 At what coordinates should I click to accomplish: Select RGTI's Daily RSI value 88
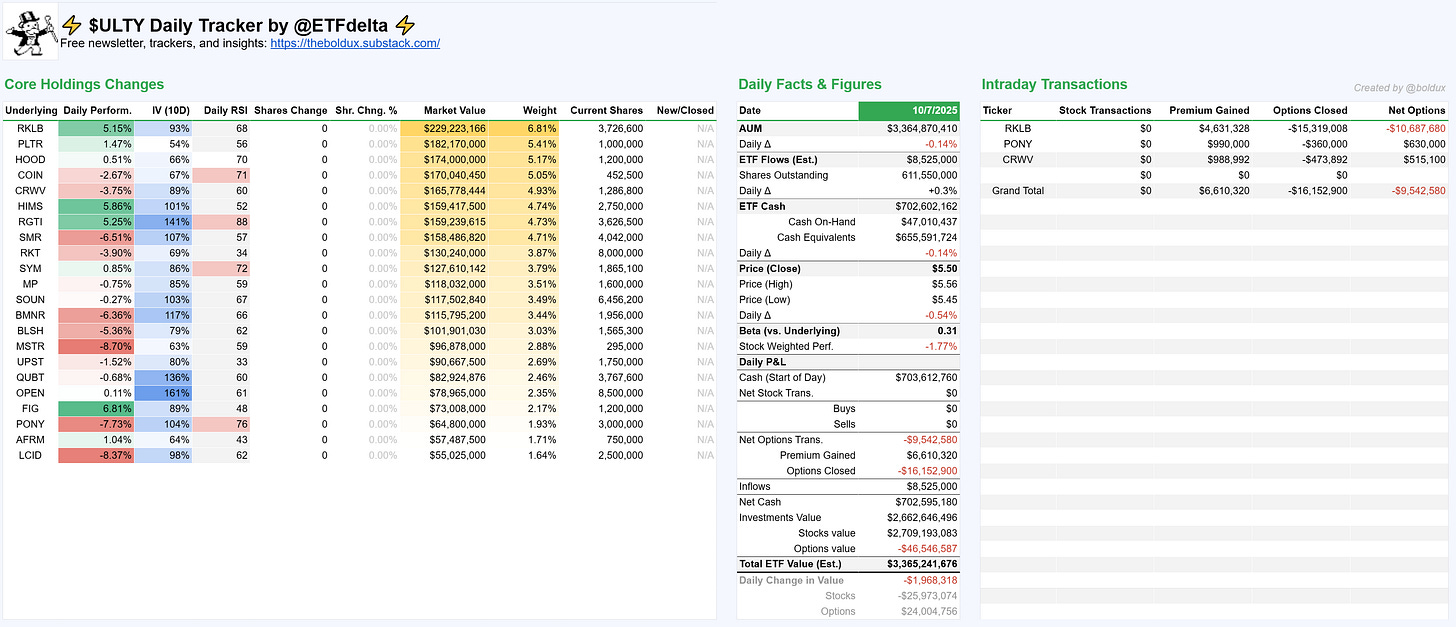[x=221, y=222]
